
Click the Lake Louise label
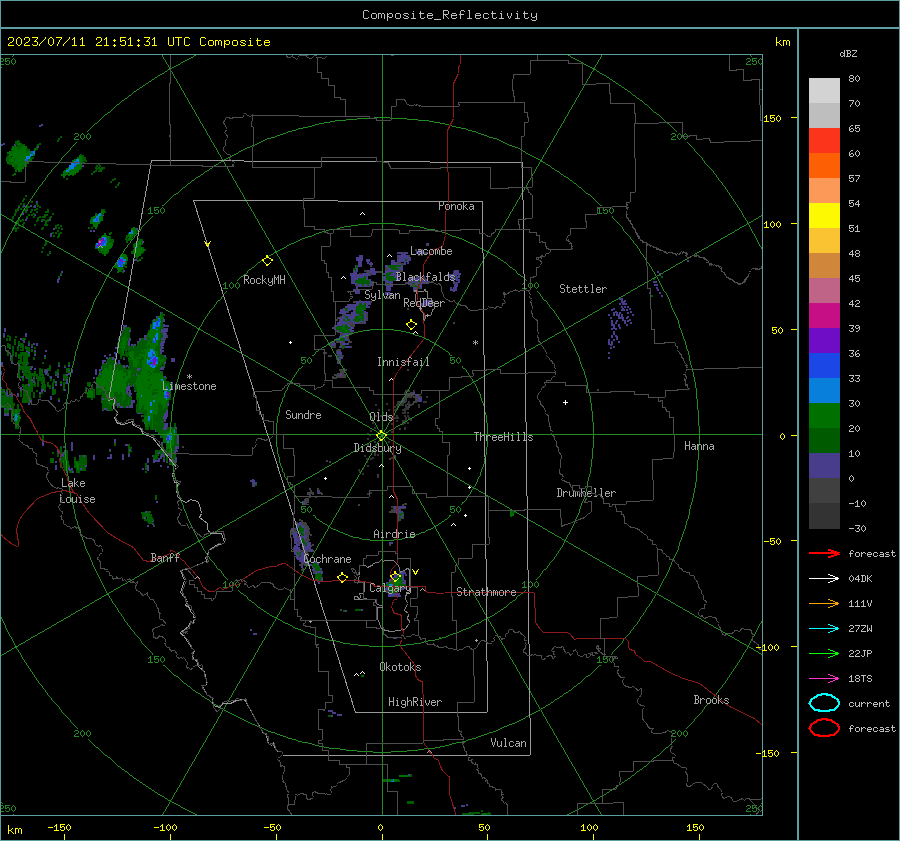click(x=77, y=491)
